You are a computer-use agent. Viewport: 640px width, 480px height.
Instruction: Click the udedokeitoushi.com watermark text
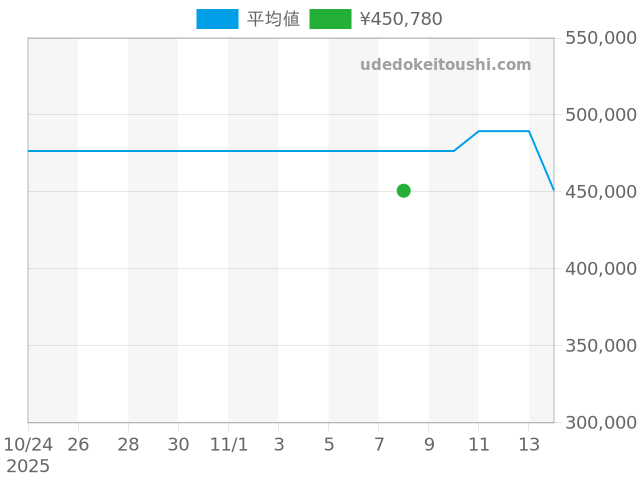pos(445,65)
